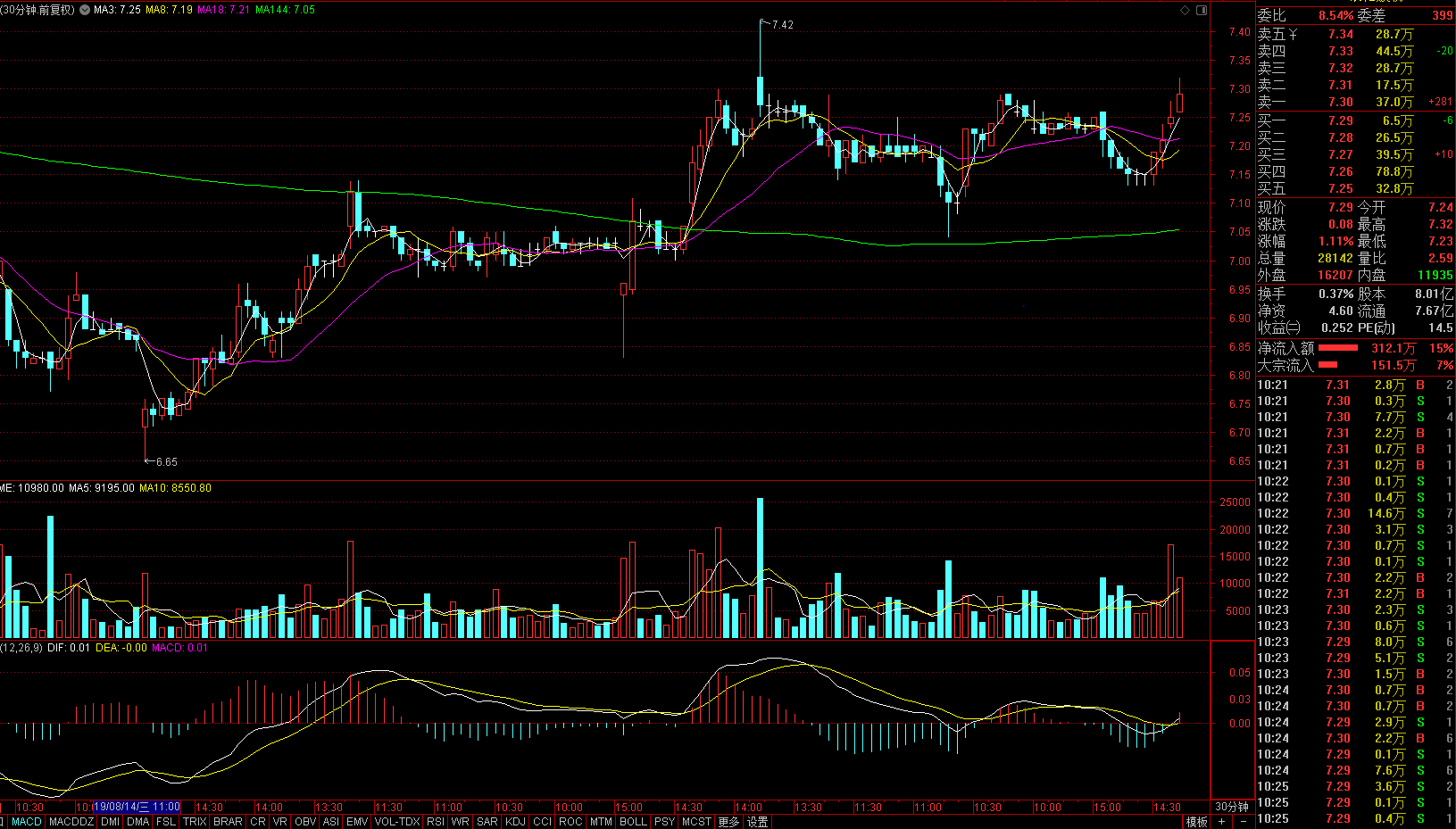
Task: Select the PSY indicator tab
Action: (664, 821)
